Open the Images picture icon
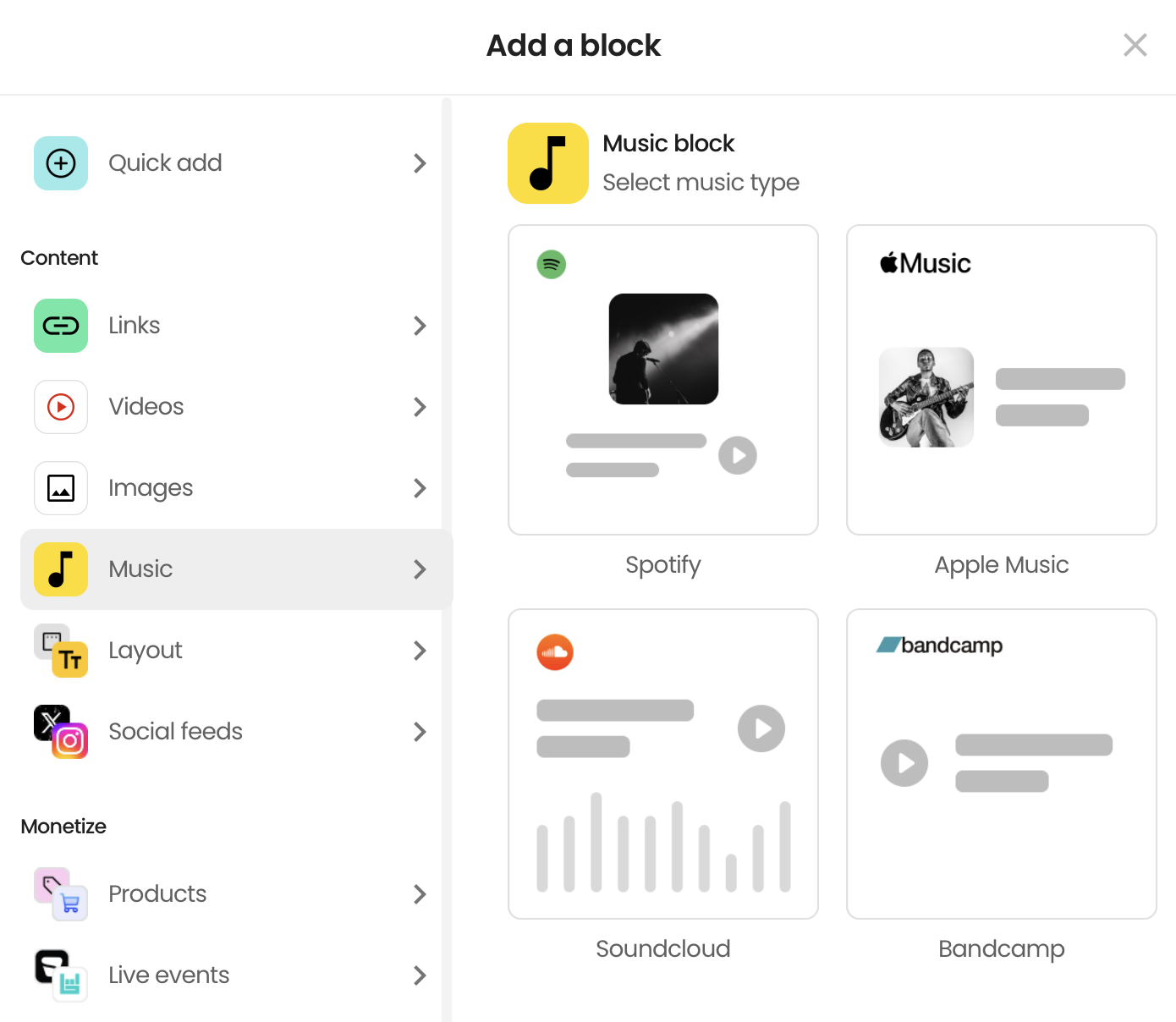 [x=61, y=488]
